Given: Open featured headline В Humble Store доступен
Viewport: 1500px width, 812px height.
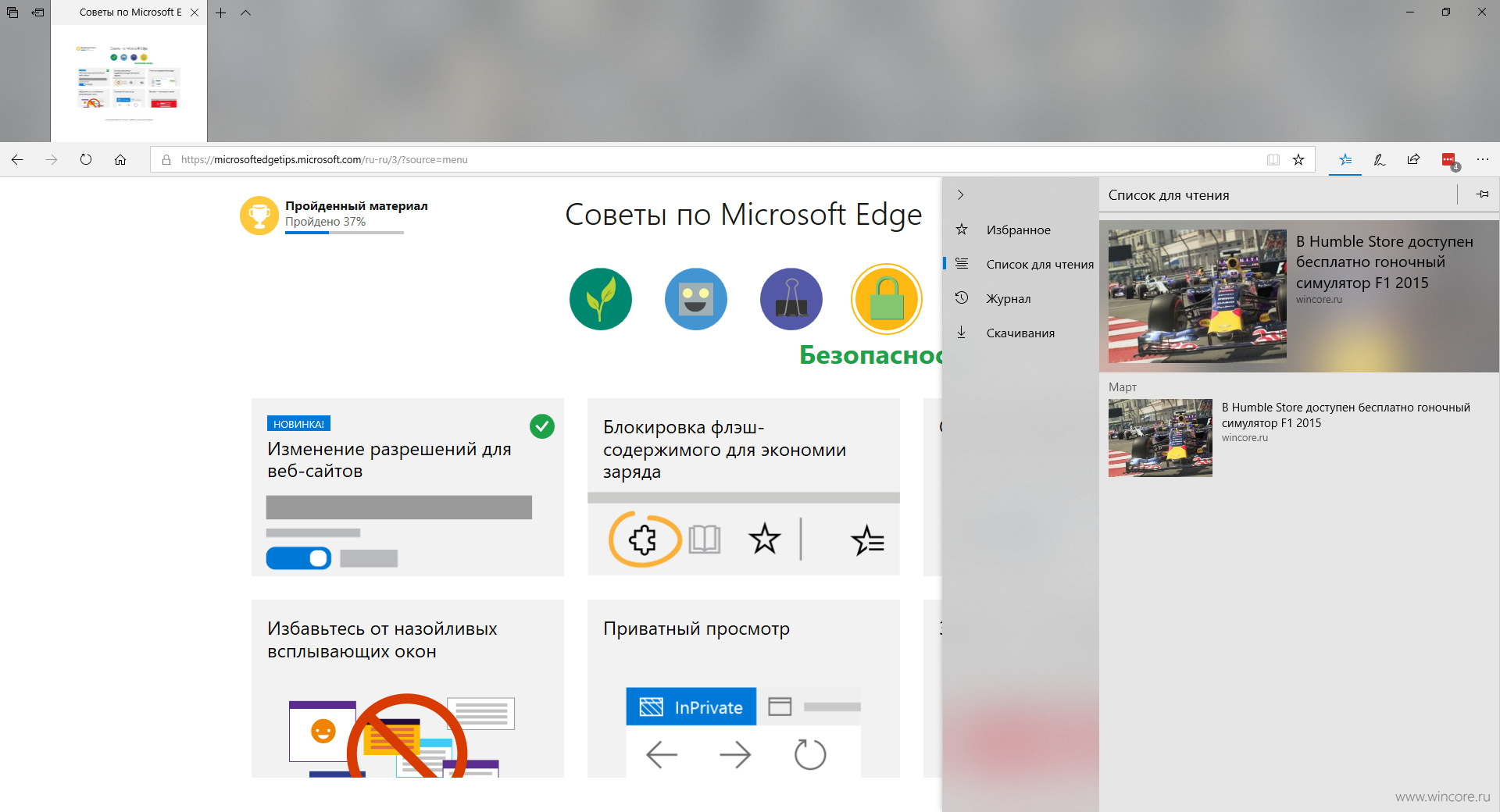Looking at the screenshot, I should (x=1384, y=262).
